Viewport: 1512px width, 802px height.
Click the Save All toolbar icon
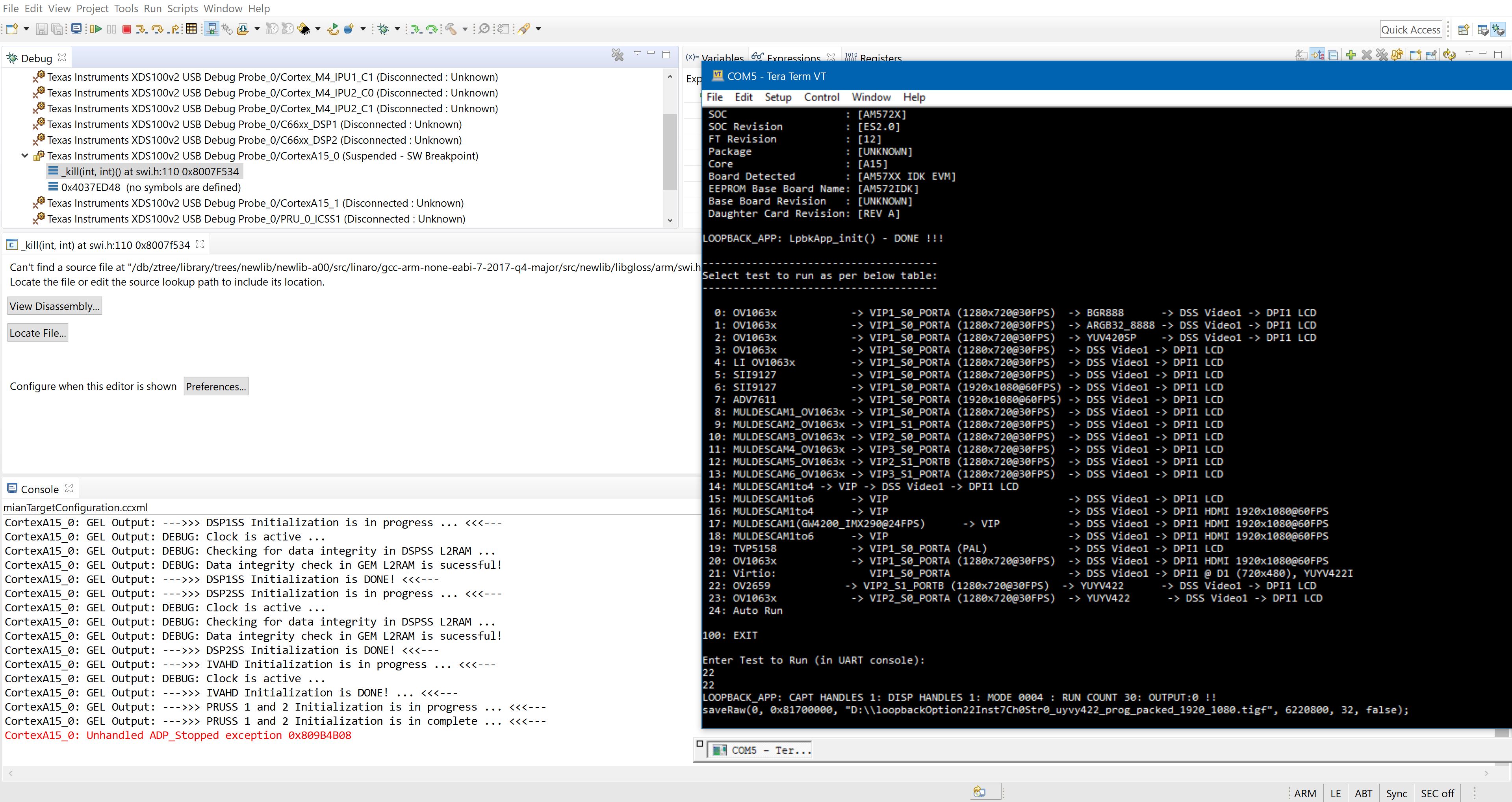[57, 29]
